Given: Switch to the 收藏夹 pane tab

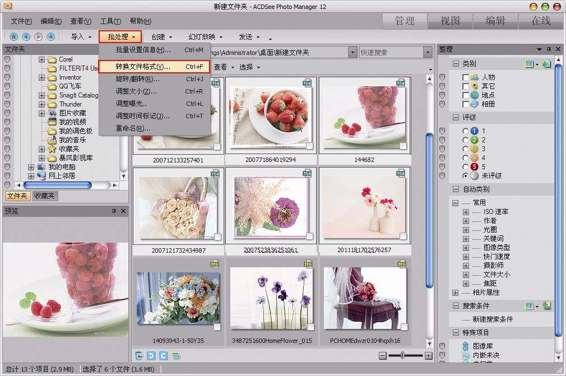Looking at the screenshot, I should tap(44, 196).
